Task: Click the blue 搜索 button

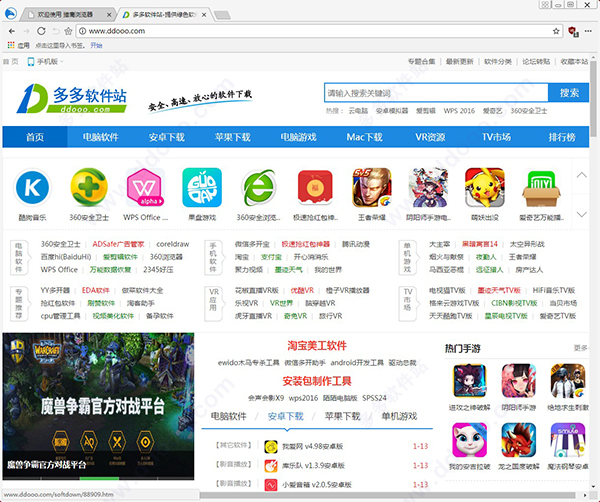Action: coord(569,93)
